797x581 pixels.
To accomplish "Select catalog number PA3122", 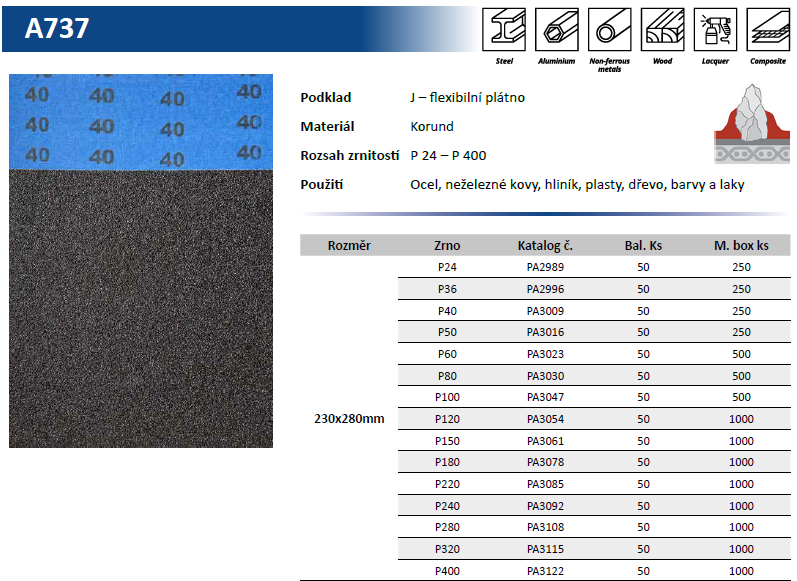I will pyautogui.click(x=545, y=571).
